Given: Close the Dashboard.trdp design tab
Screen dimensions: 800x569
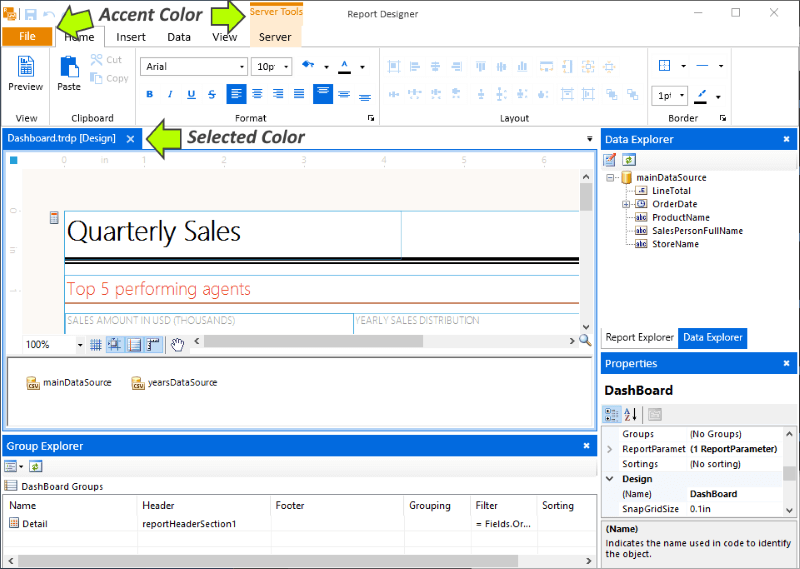Looking at the screenshot, I should pos(131,139).
